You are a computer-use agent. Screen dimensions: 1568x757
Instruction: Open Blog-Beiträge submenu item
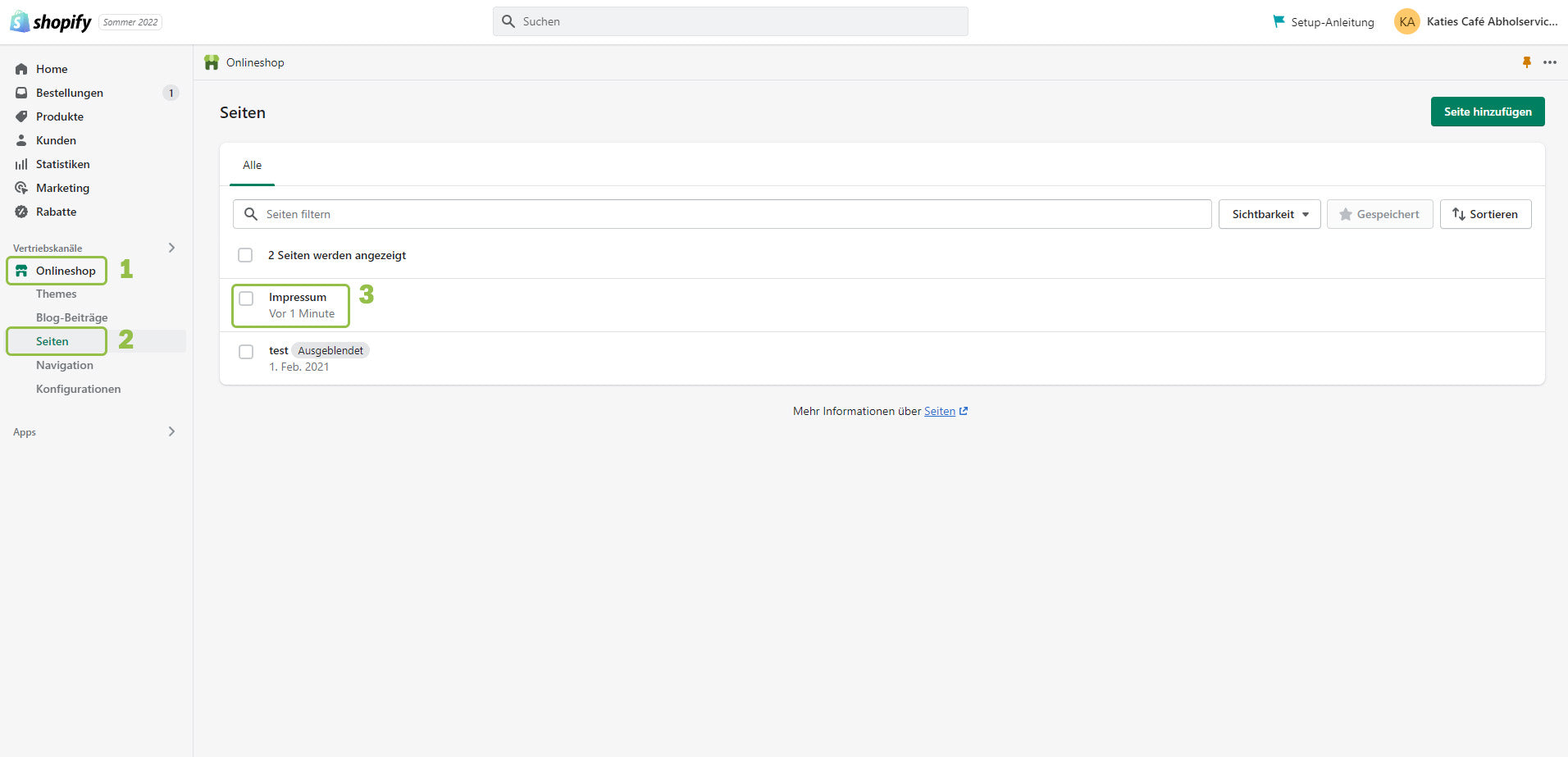(71, 317)
